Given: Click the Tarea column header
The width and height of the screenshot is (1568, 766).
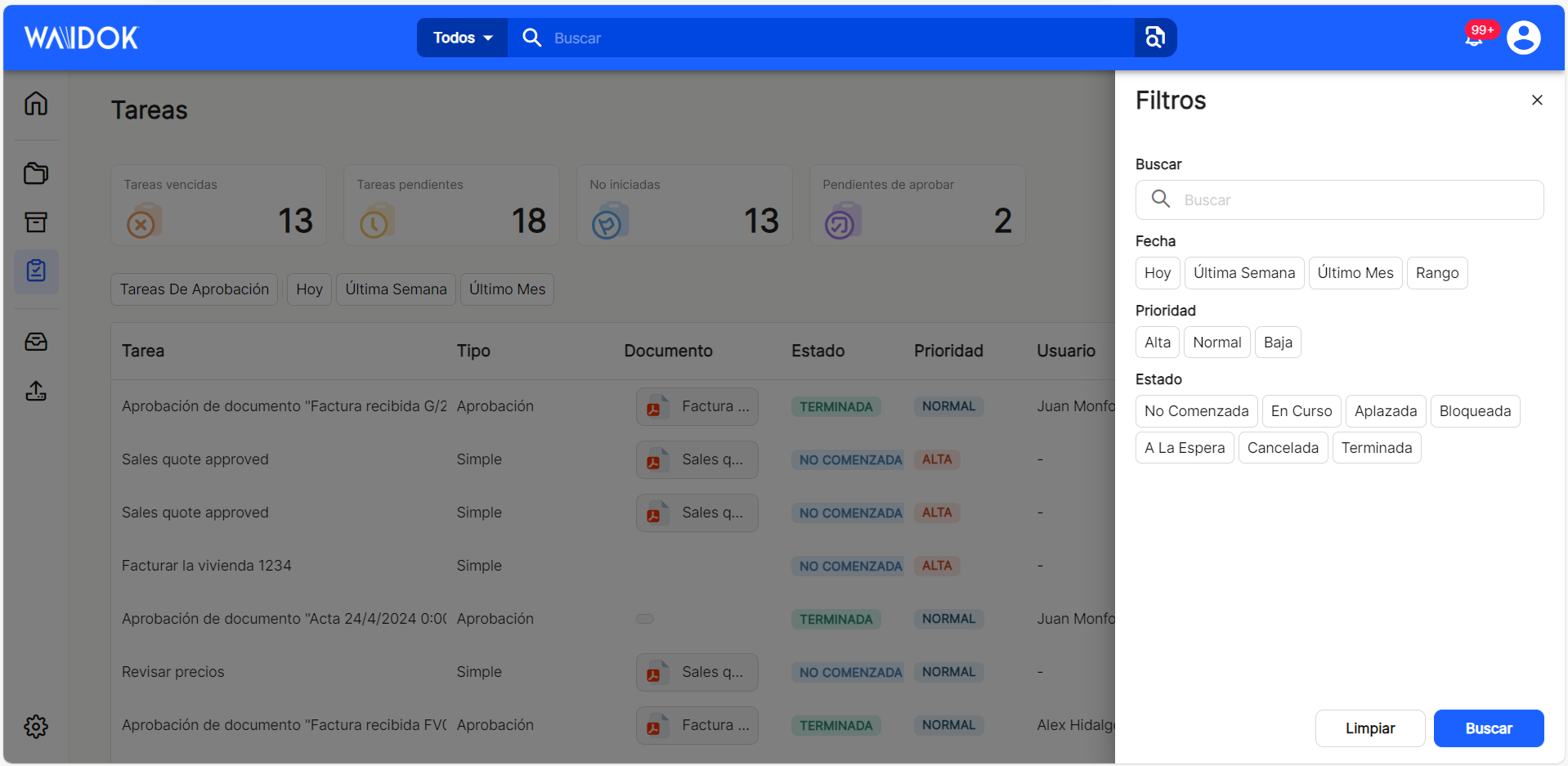Looking at the screenshot, I should tap(143, 351).
